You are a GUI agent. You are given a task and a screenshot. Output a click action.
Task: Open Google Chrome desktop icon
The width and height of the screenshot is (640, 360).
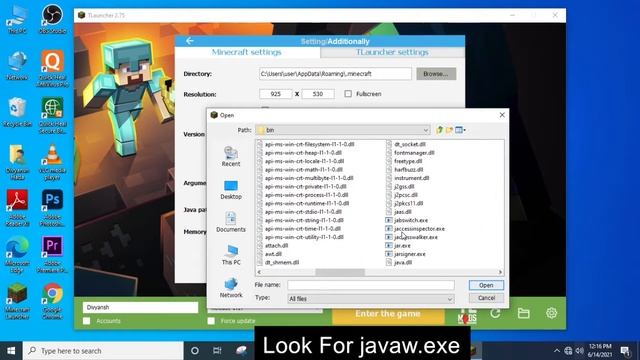(52, 301)
